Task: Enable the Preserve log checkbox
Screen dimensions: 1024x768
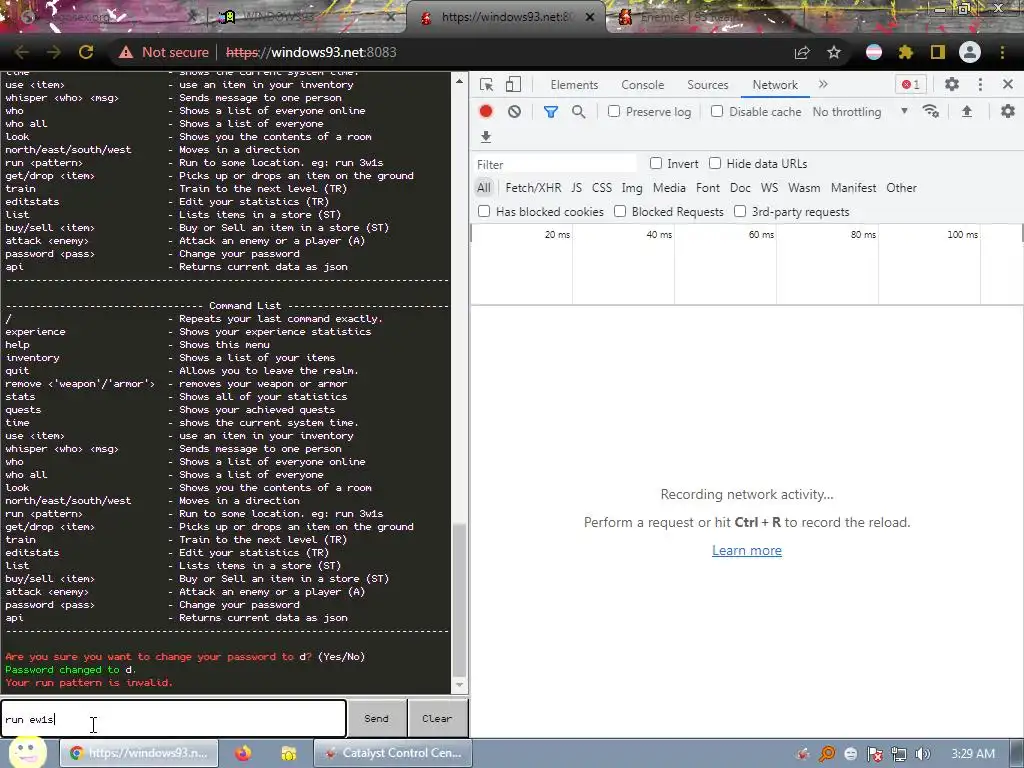Action: [x=614, y=111]
